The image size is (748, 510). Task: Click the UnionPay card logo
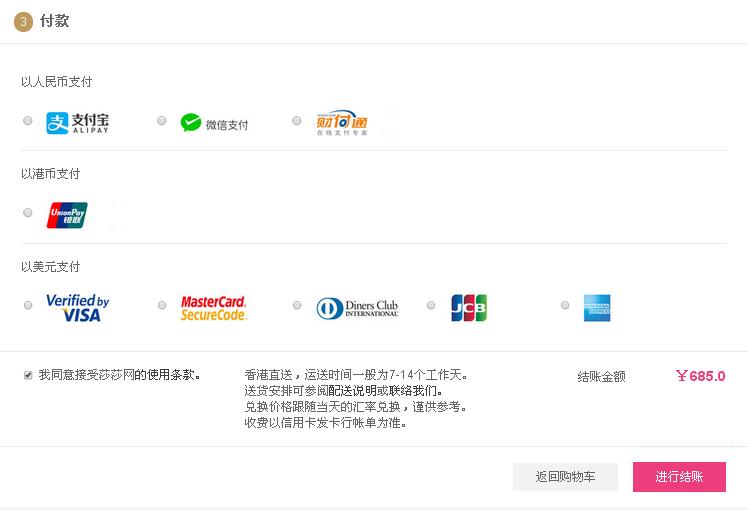(67, 215)
